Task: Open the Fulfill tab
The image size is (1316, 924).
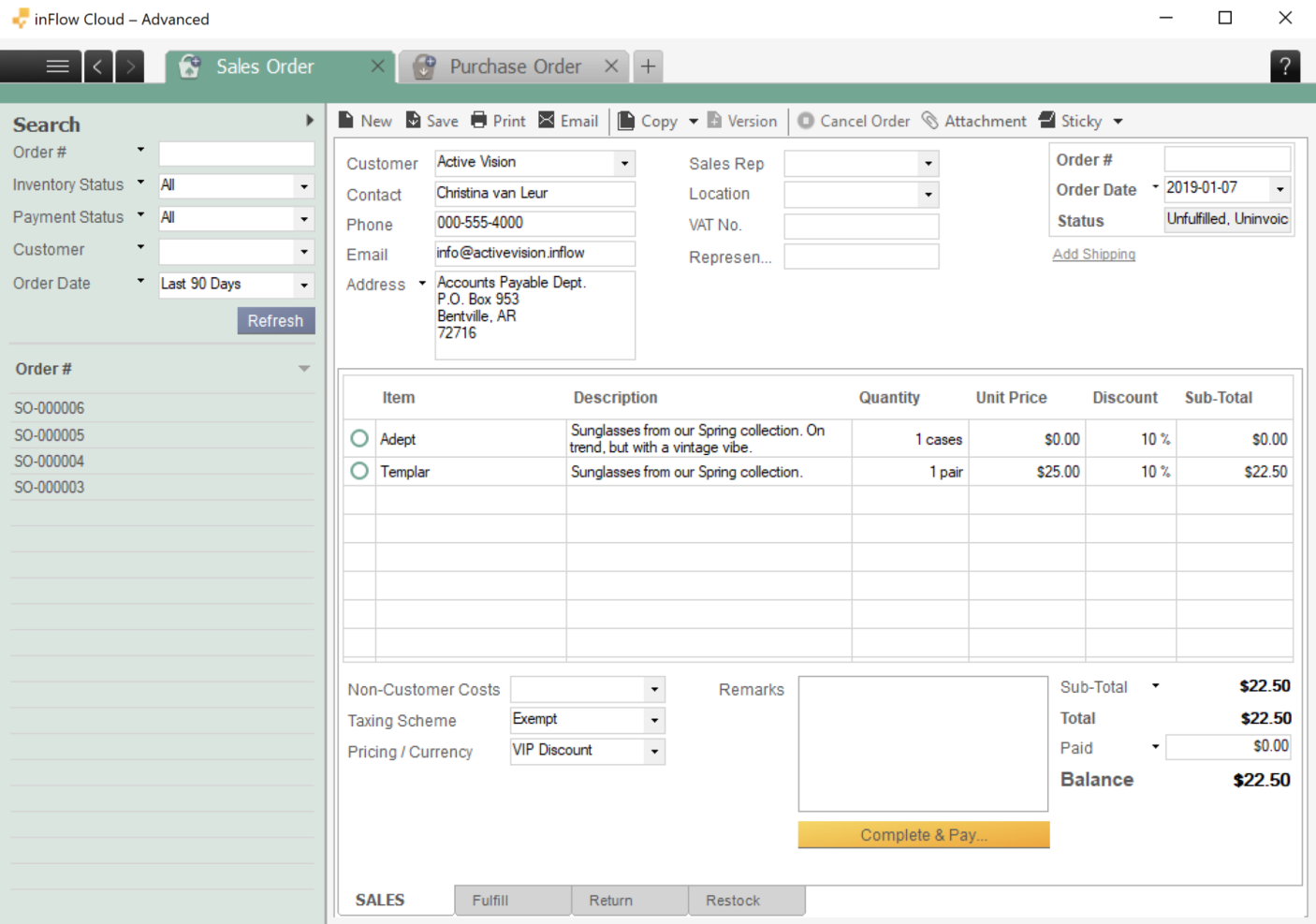Action: pos(513,901)
